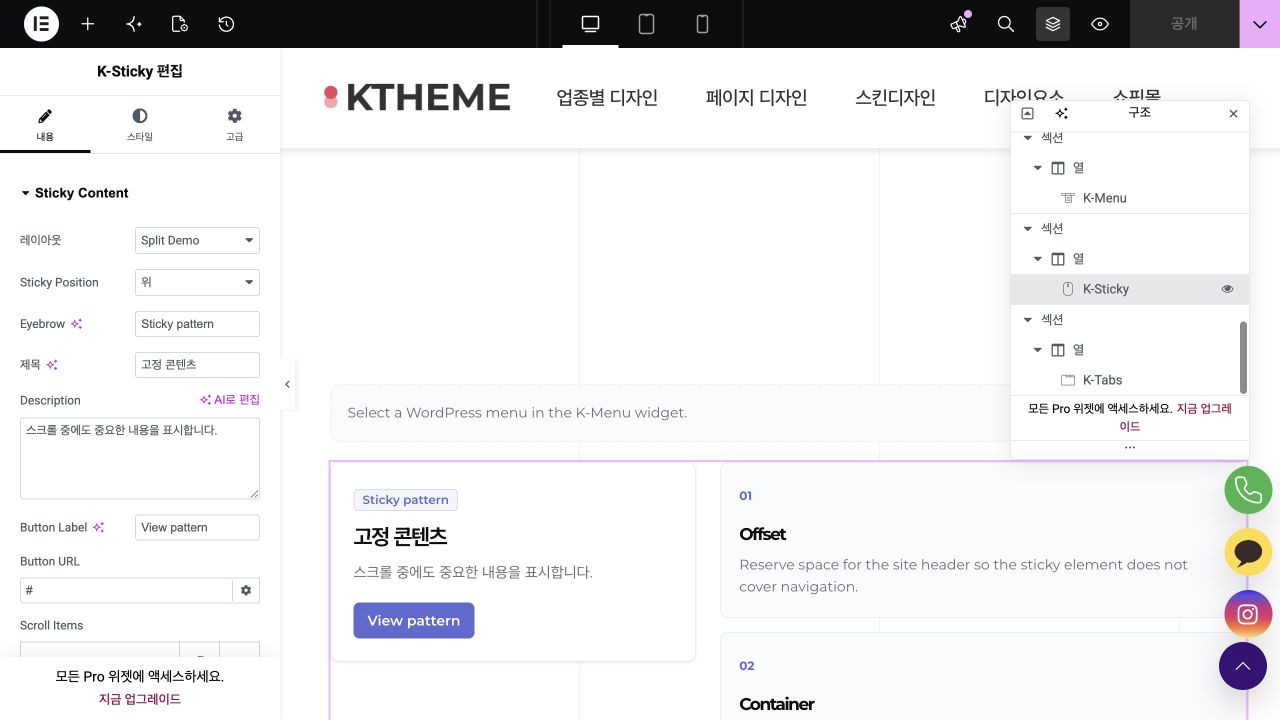Viewport: 1280px width, 720px height.
Task: Click the 공개 publish button
Action: (1184, 24)
